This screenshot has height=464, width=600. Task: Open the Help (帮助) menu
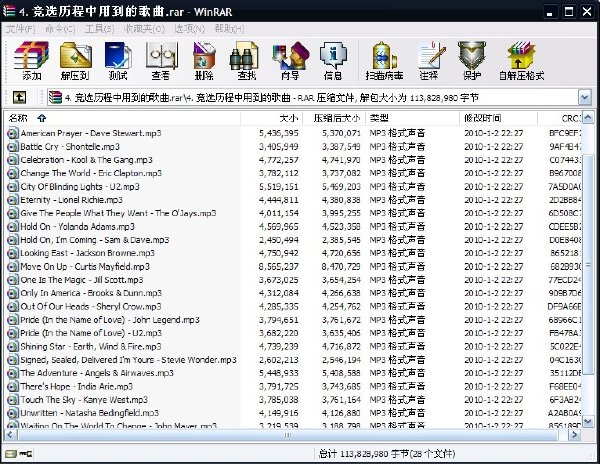pos(229,29)
